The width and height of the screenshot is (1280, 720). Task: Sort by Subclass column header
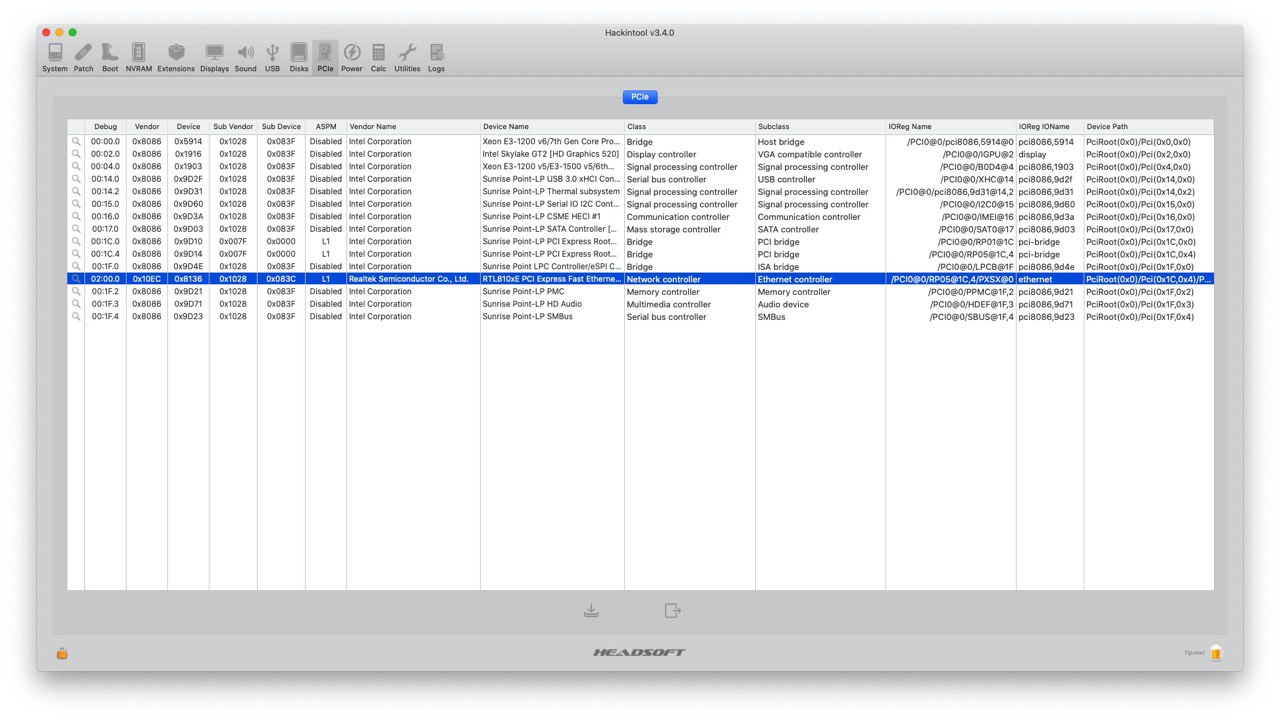point(820,127)
